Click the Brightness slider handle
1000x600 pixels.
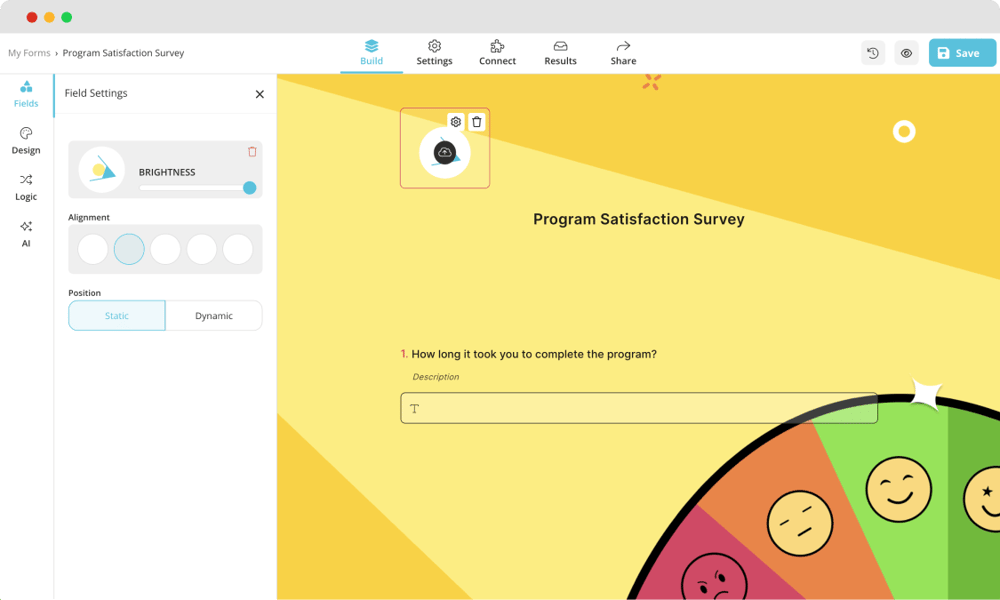(x=250, y=188)
